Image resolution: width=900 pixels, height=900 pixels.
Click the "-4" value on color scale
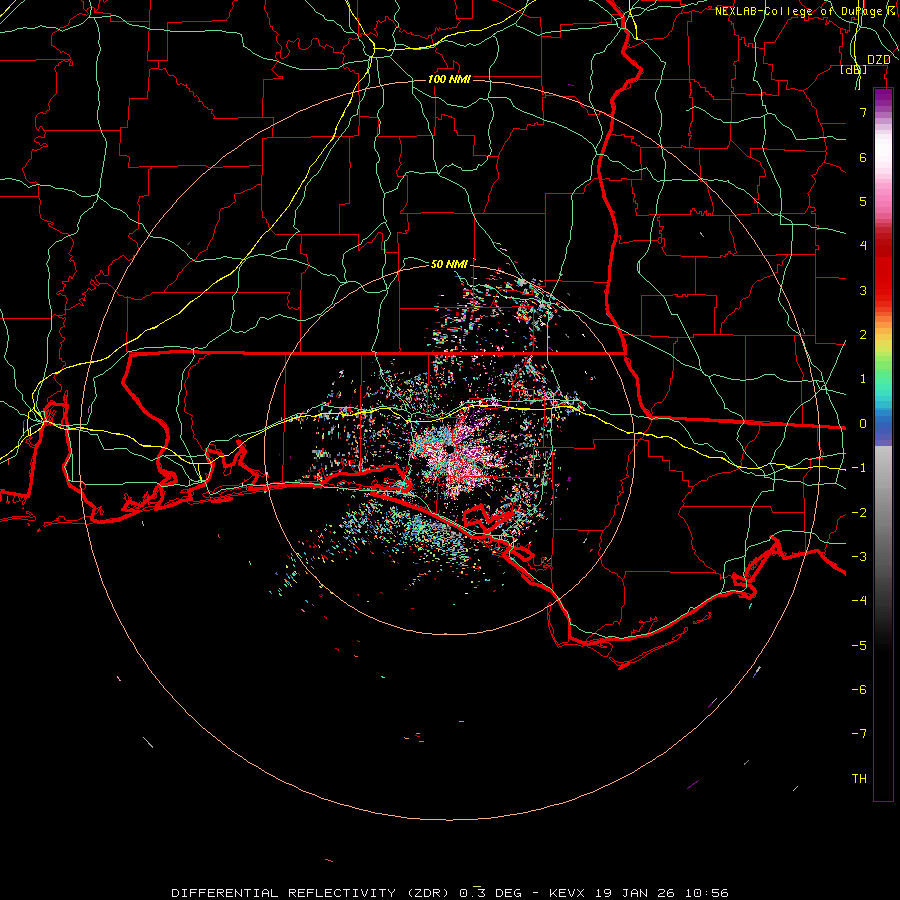click(859, 601)
